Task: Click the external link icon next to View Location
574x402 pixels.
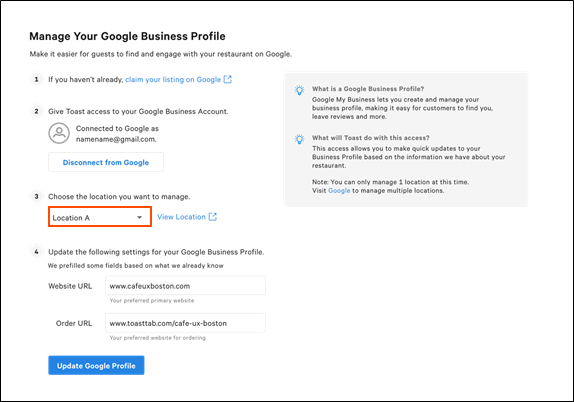Action: (x=213, y=217)
